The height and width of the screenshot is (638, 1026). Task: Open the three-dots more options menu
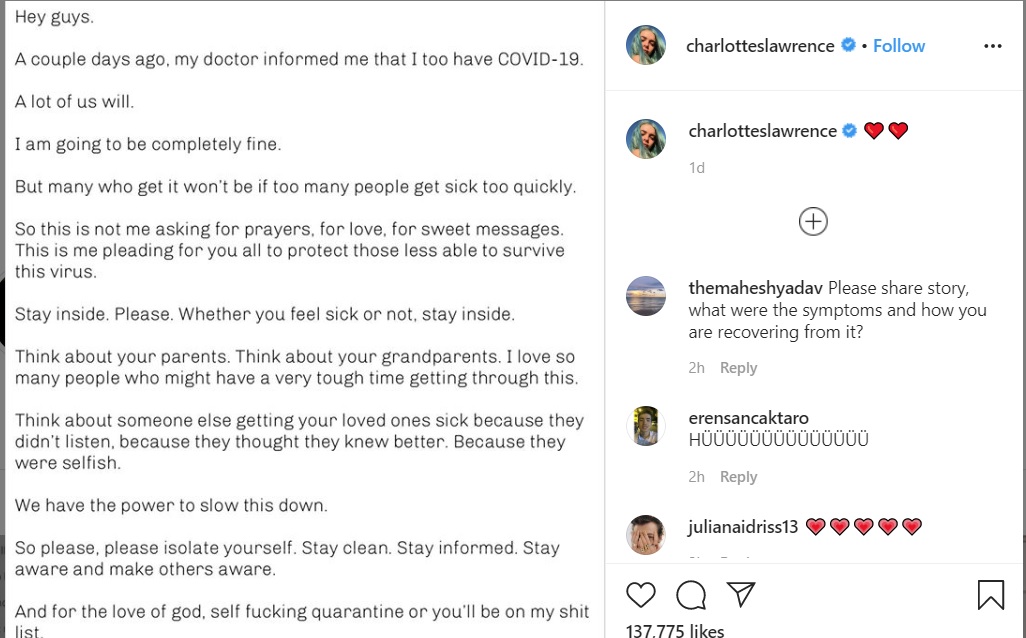[992, 46]
